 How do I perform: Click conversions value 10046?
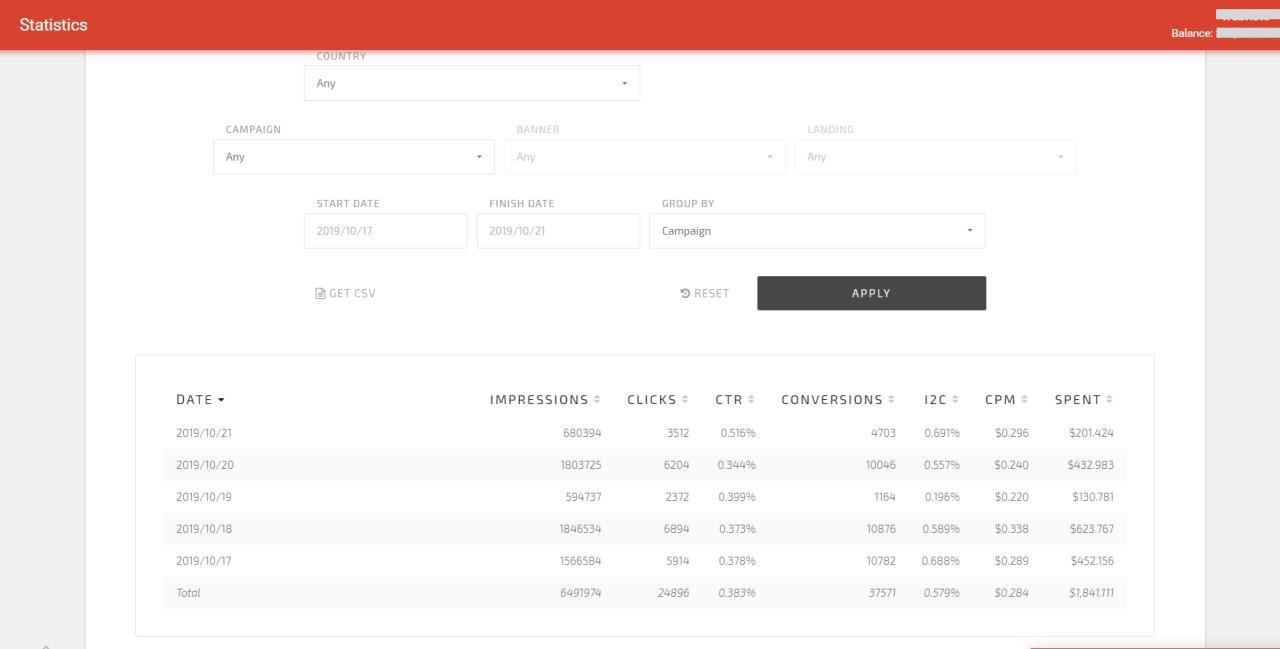point(880,465)
